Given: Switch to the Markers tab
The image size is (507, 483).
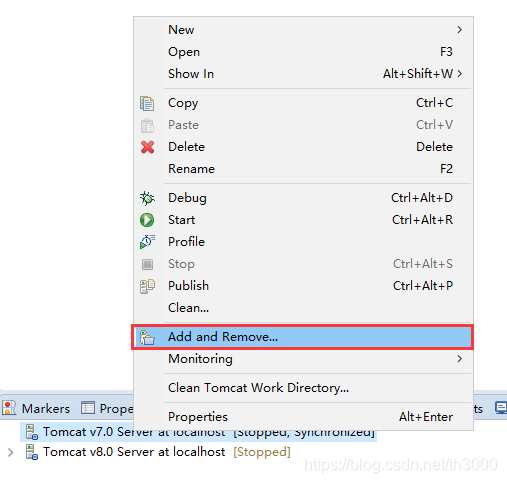Looking at the screenshot, I should coord(36,408).
